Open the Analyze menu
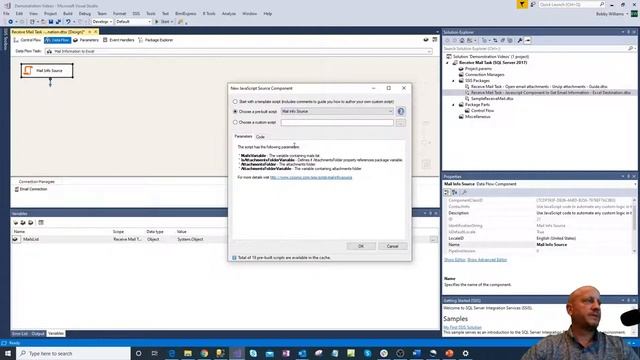Image resolution: width=640 pixels, height=360 pixels. [229, 14]
